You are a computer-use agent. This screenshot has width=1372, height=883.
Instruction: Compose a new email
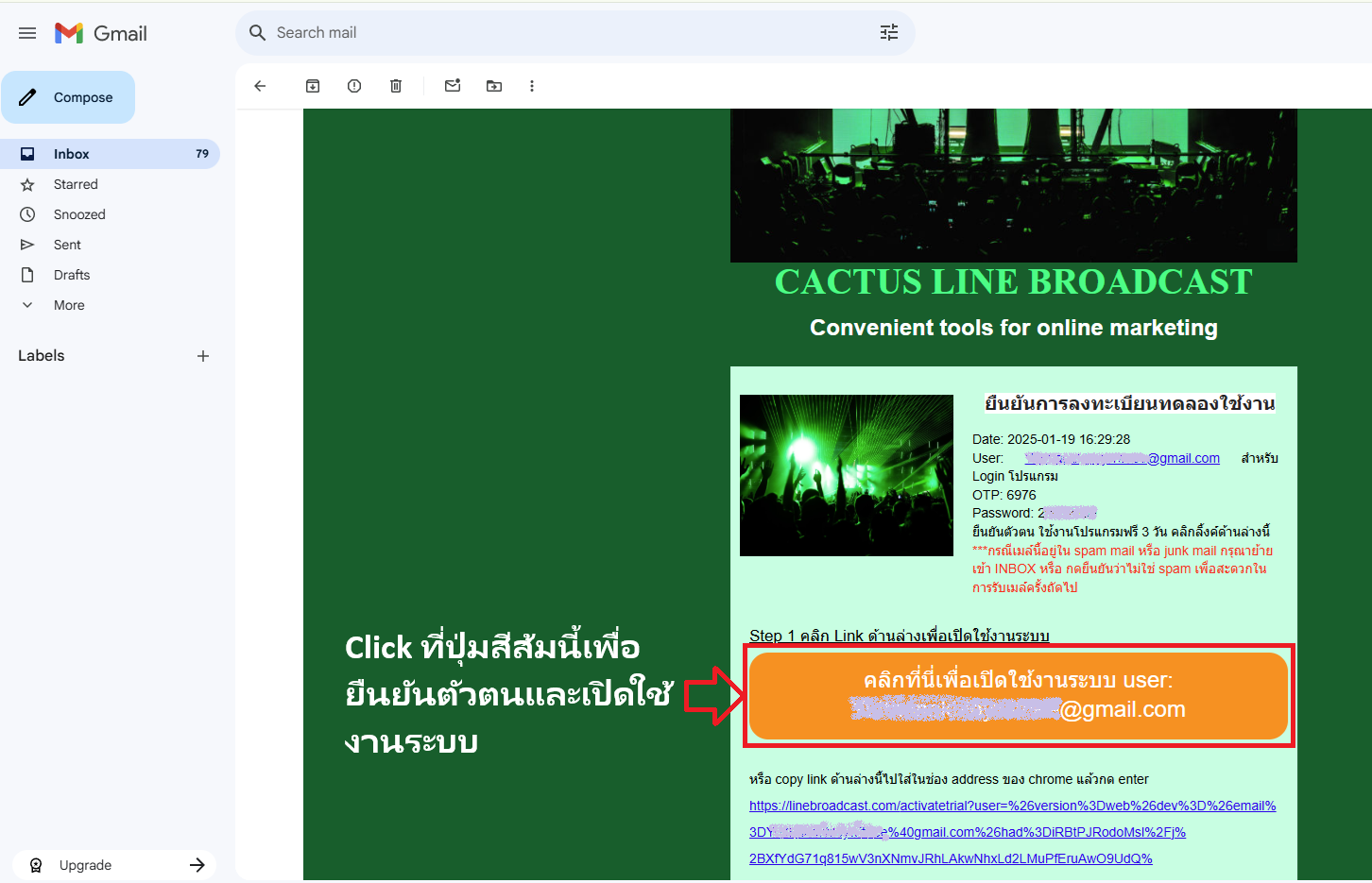point(68,97)
